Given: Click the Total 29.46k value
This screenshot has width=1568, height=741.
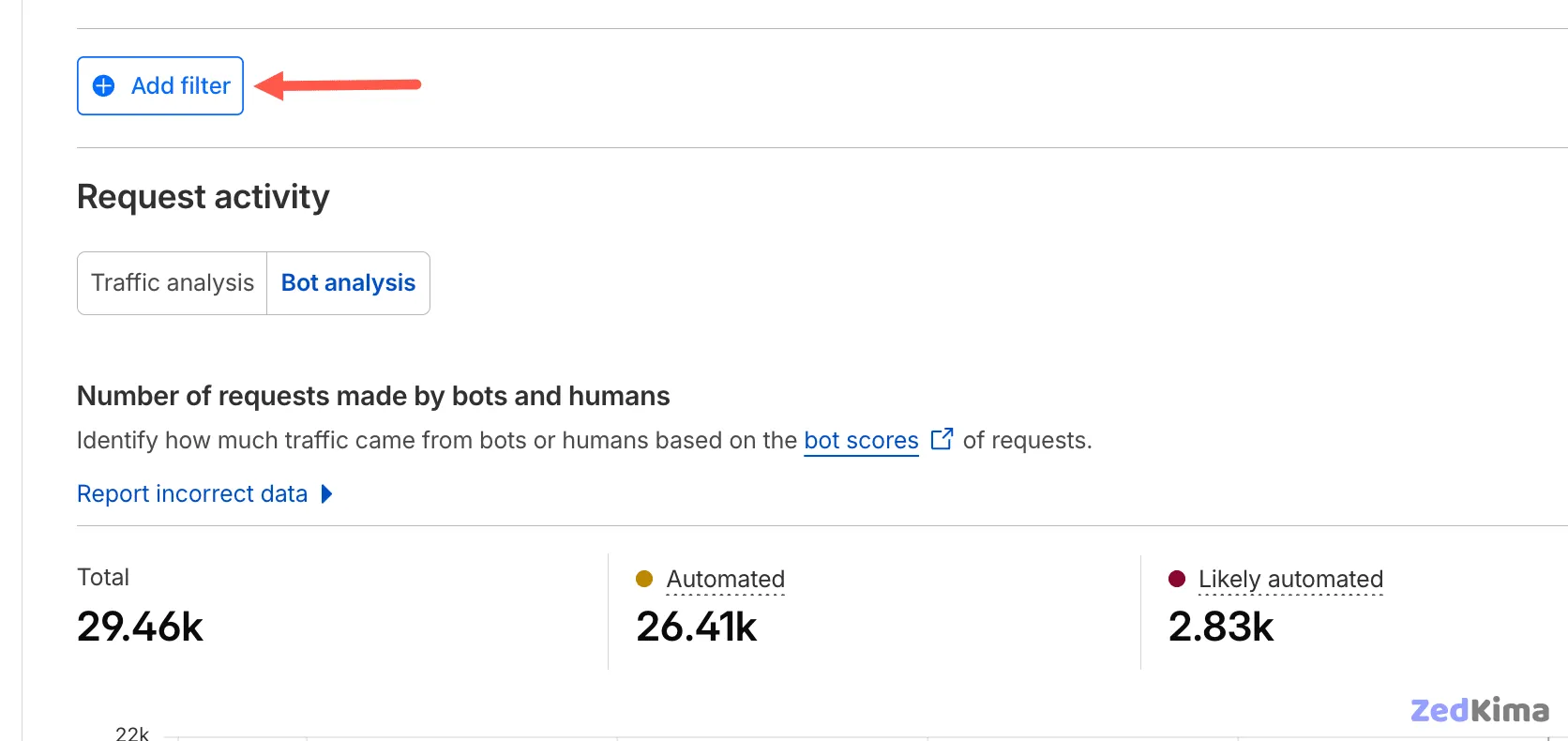Looking at the screenshot, I should pyautogui.click(x=140, y=627).
